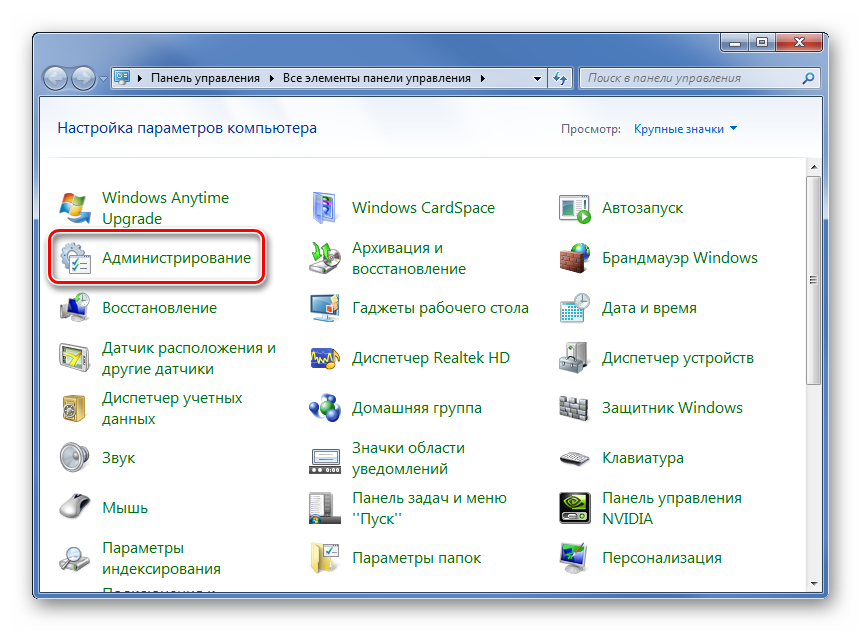
Task: Open the Администрирование link
Action: 176,258
